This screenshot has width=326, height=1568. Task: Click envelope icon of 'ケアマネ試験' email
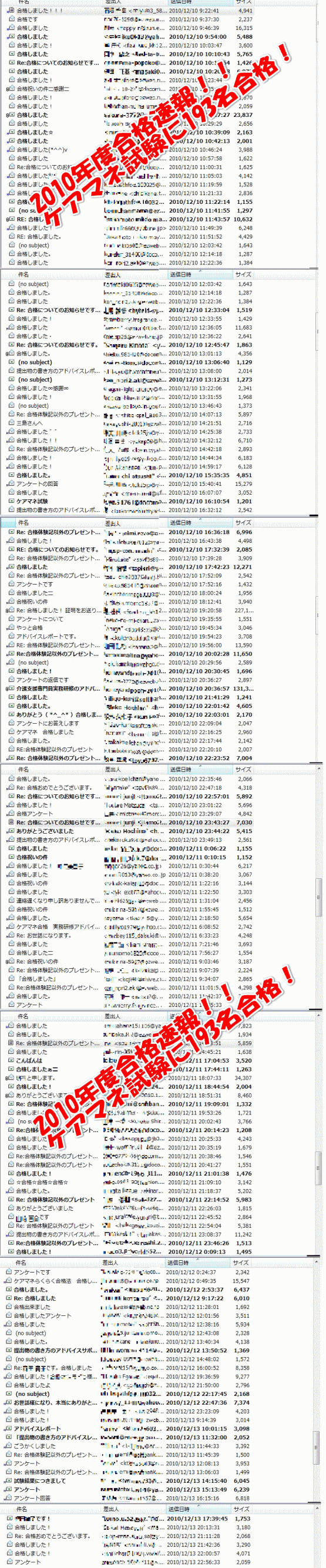coord(11,502)
